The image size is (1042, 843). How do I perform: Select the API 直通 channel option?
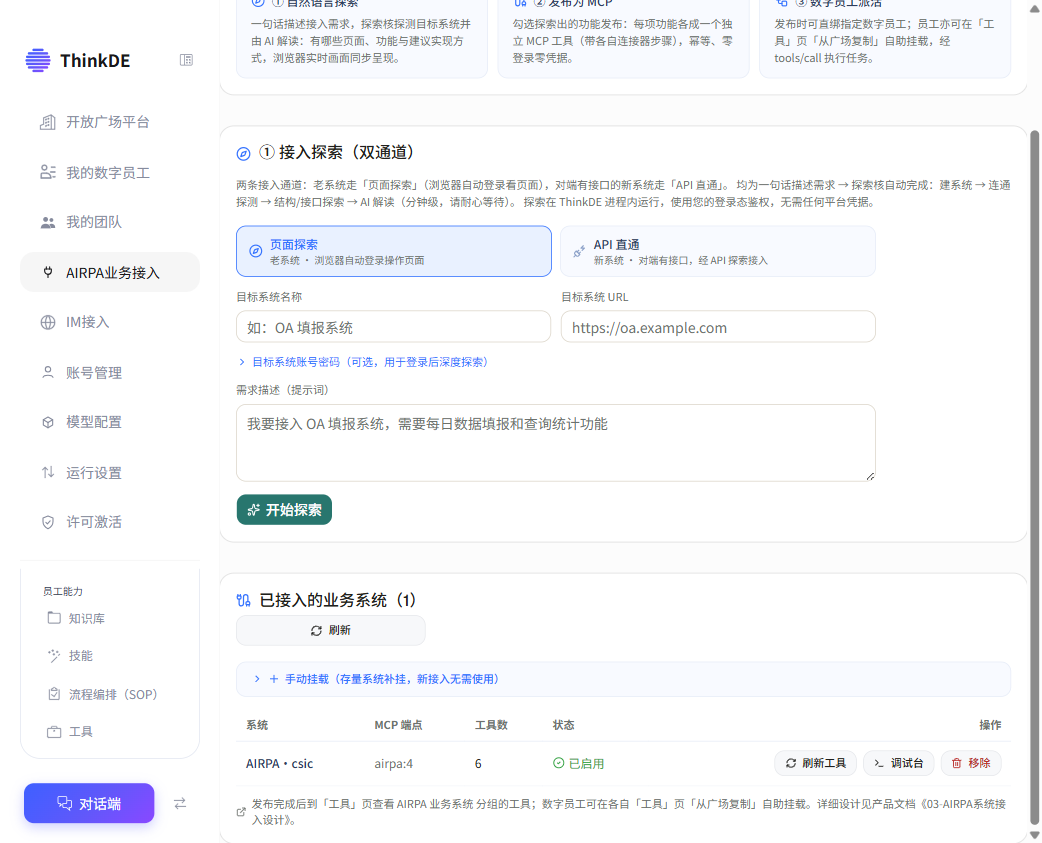718,251
